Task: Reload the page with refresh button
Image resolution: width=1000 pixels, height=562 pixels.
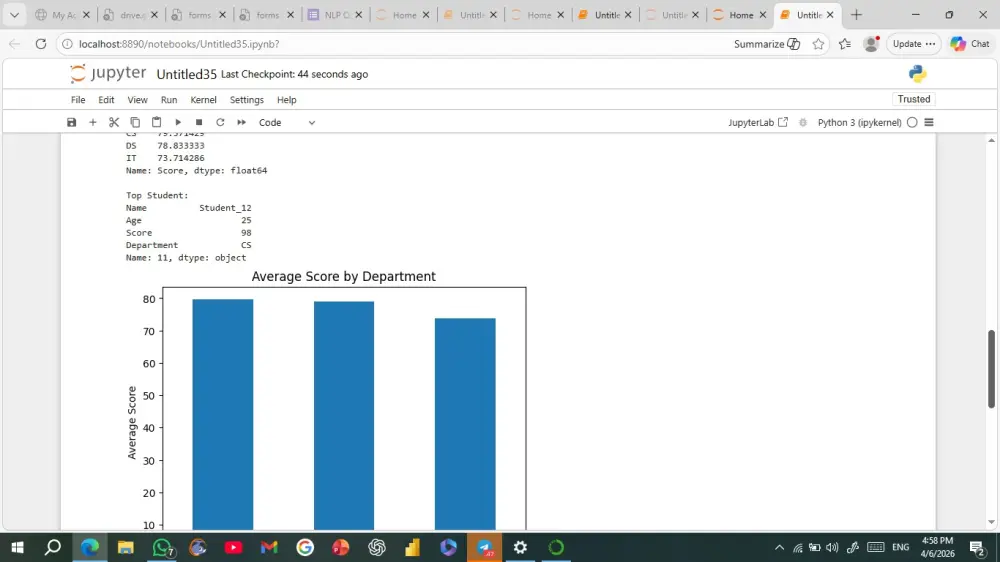Action: point(41,44)
